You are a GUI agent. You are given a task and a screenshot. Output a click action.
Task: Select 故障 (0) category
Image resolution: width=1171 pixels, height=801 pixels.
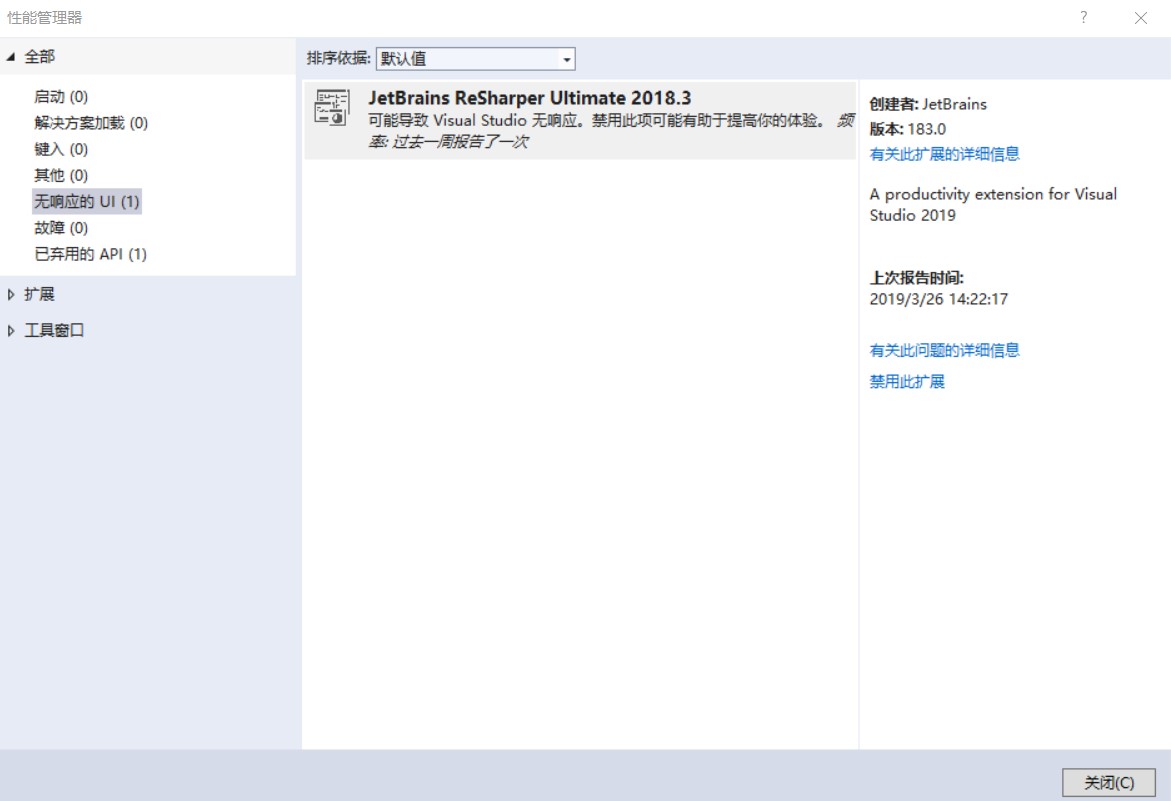[x=61, y=228]
